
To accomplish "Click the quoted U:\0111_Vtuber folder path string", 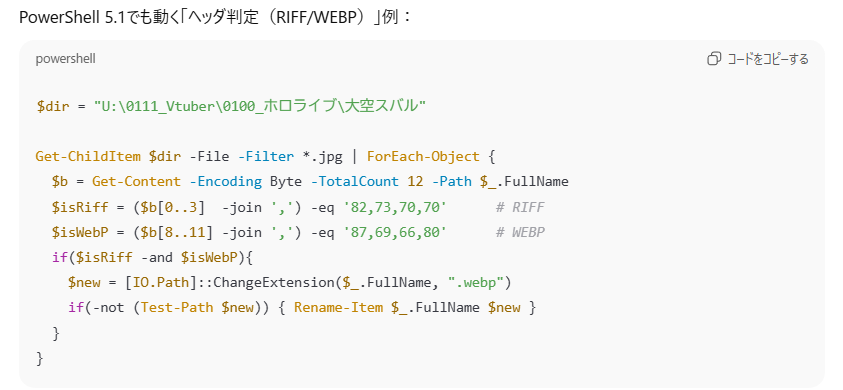I will (260, 106).
